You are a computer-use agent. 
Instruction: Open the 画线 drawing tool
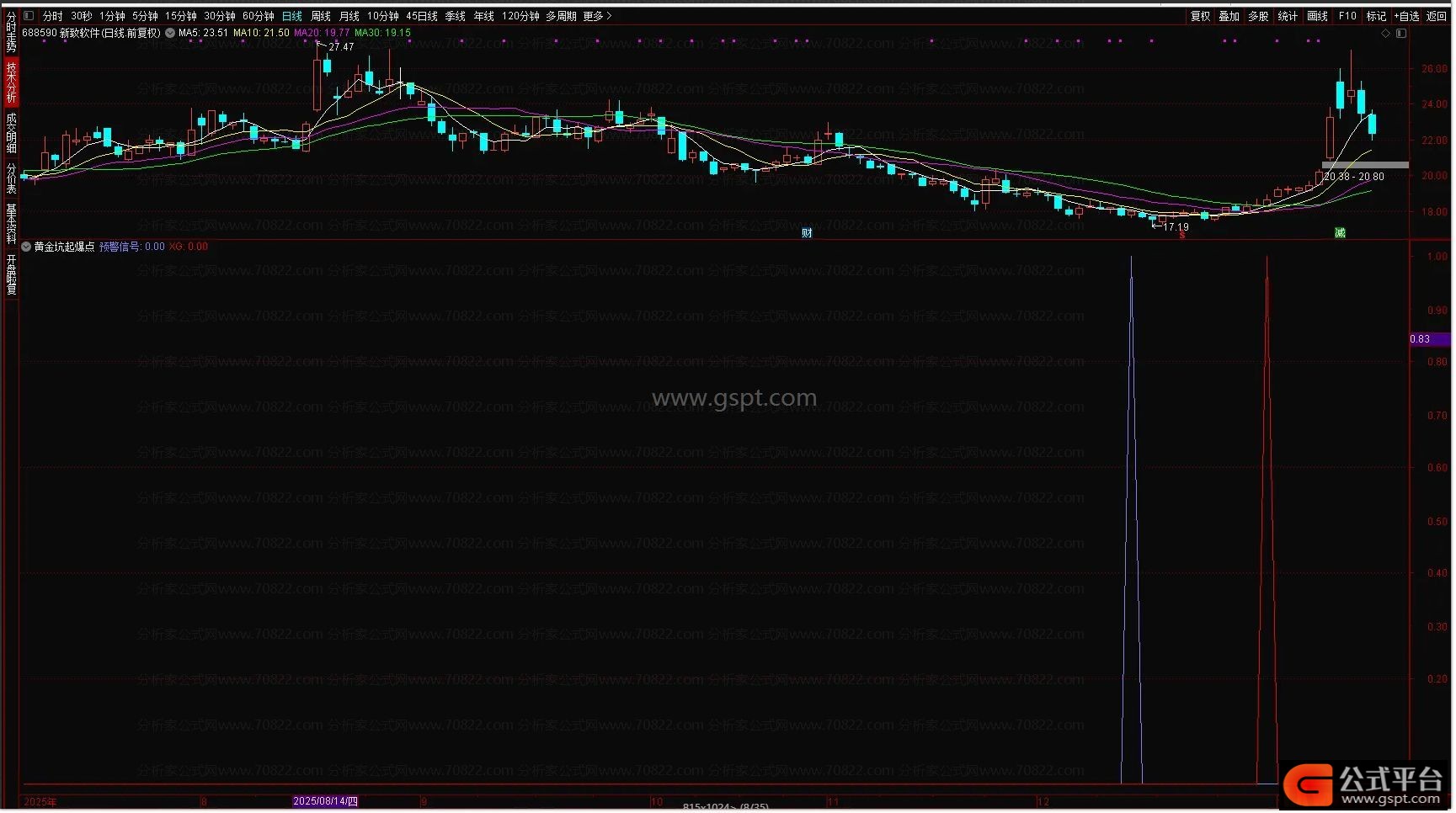pos(1317,16)
